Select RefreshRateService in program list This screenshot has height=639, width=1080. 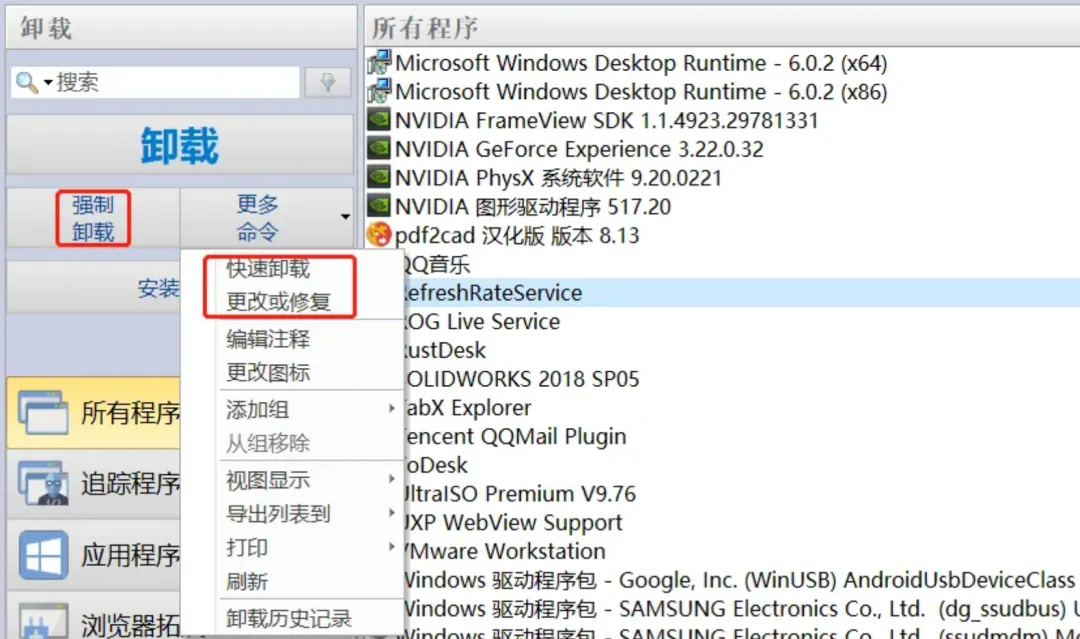[490, 293]
